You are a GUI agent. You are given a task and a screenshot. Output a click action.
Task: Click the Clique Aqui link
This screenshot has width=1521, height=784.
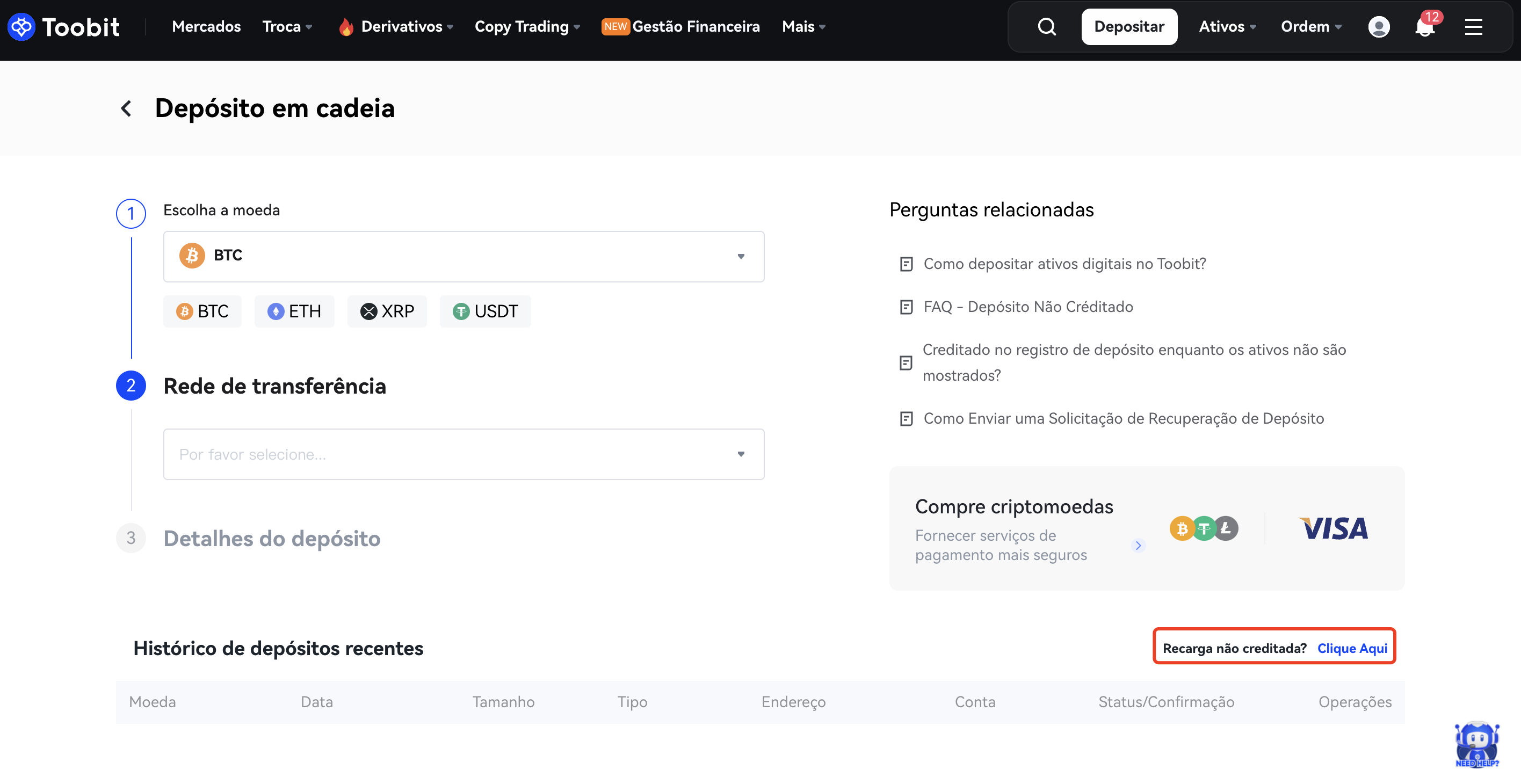coord(1351,648)
